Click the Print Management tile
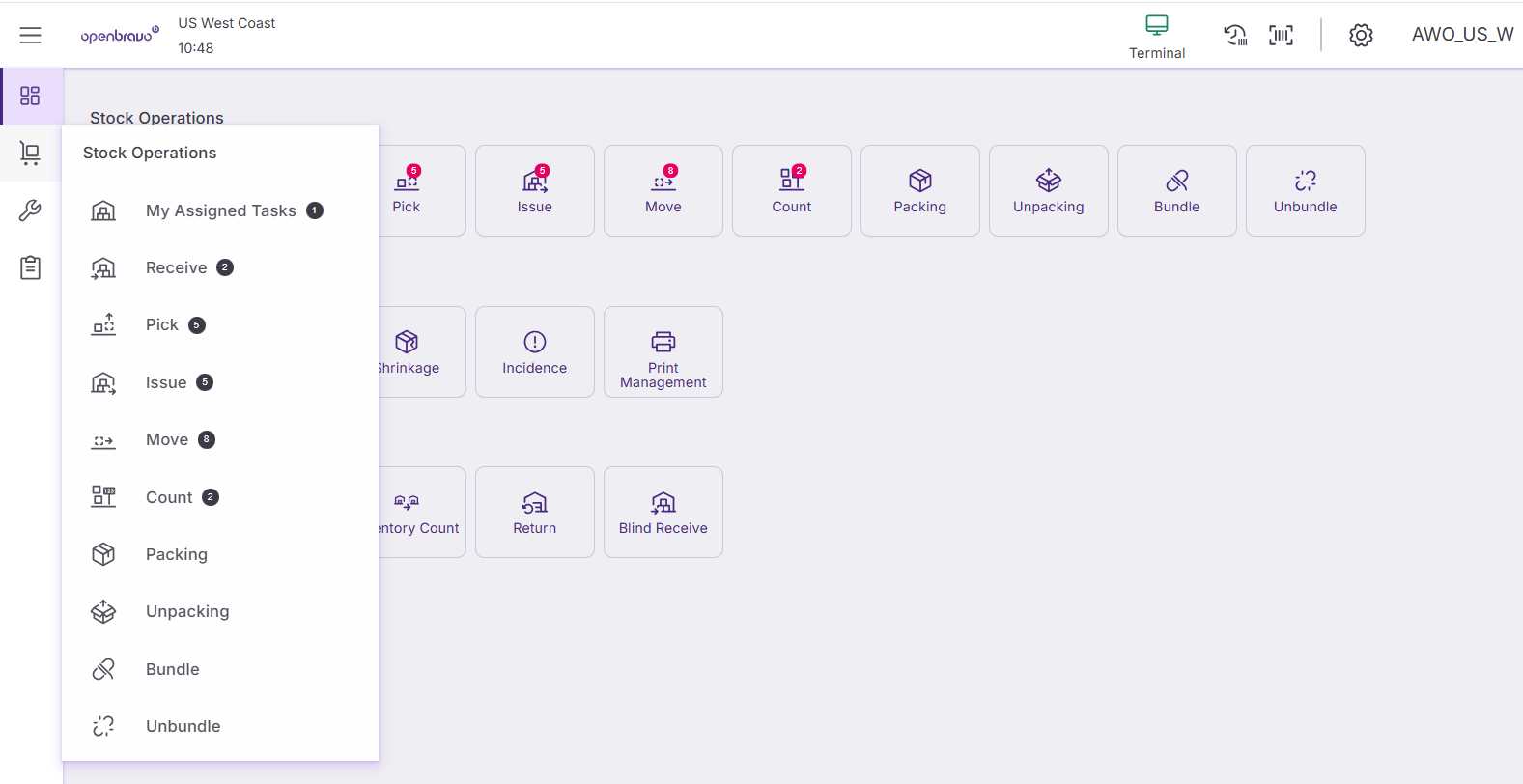1523x784 pixels. [663, 351]
